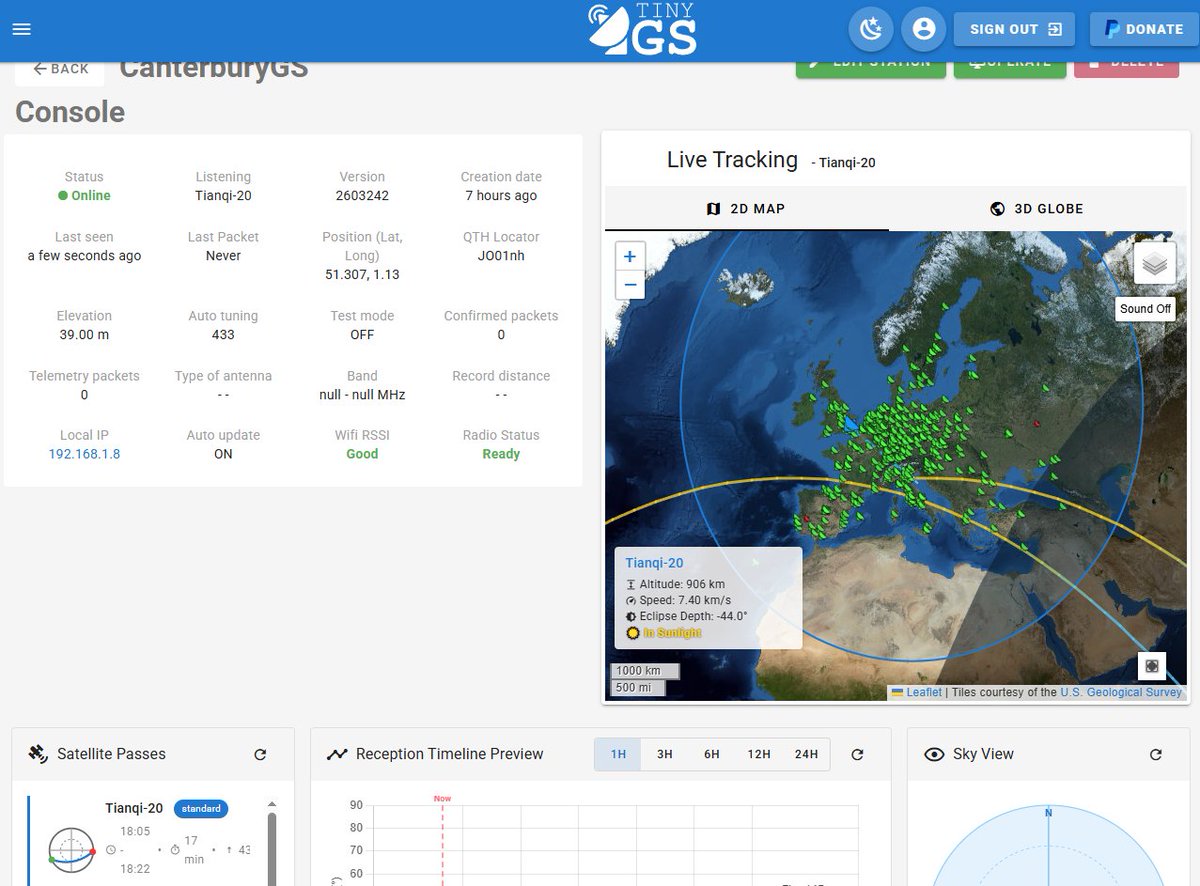Zoom out on the map
1200x886 pixels.
tap(630, 285)
